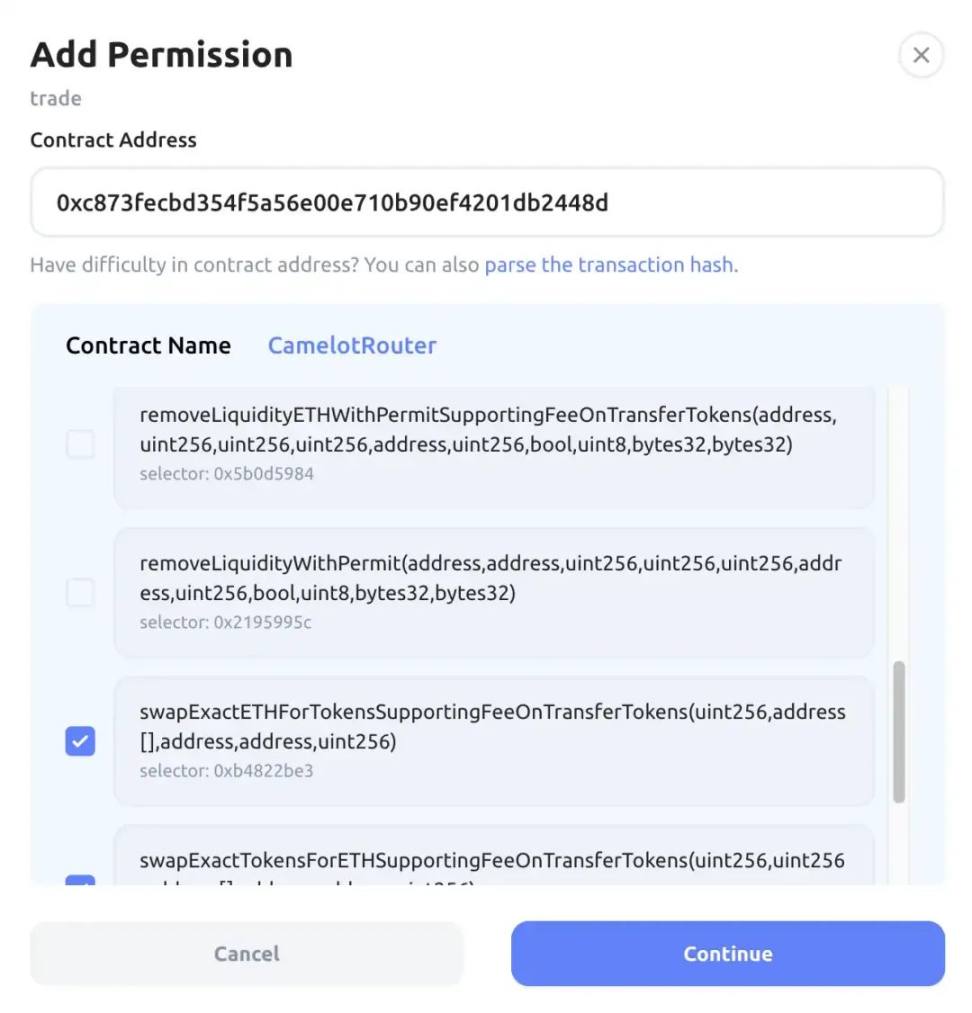Click the selector 0x2195995c text
The image size is (972, 1013).
226,623
